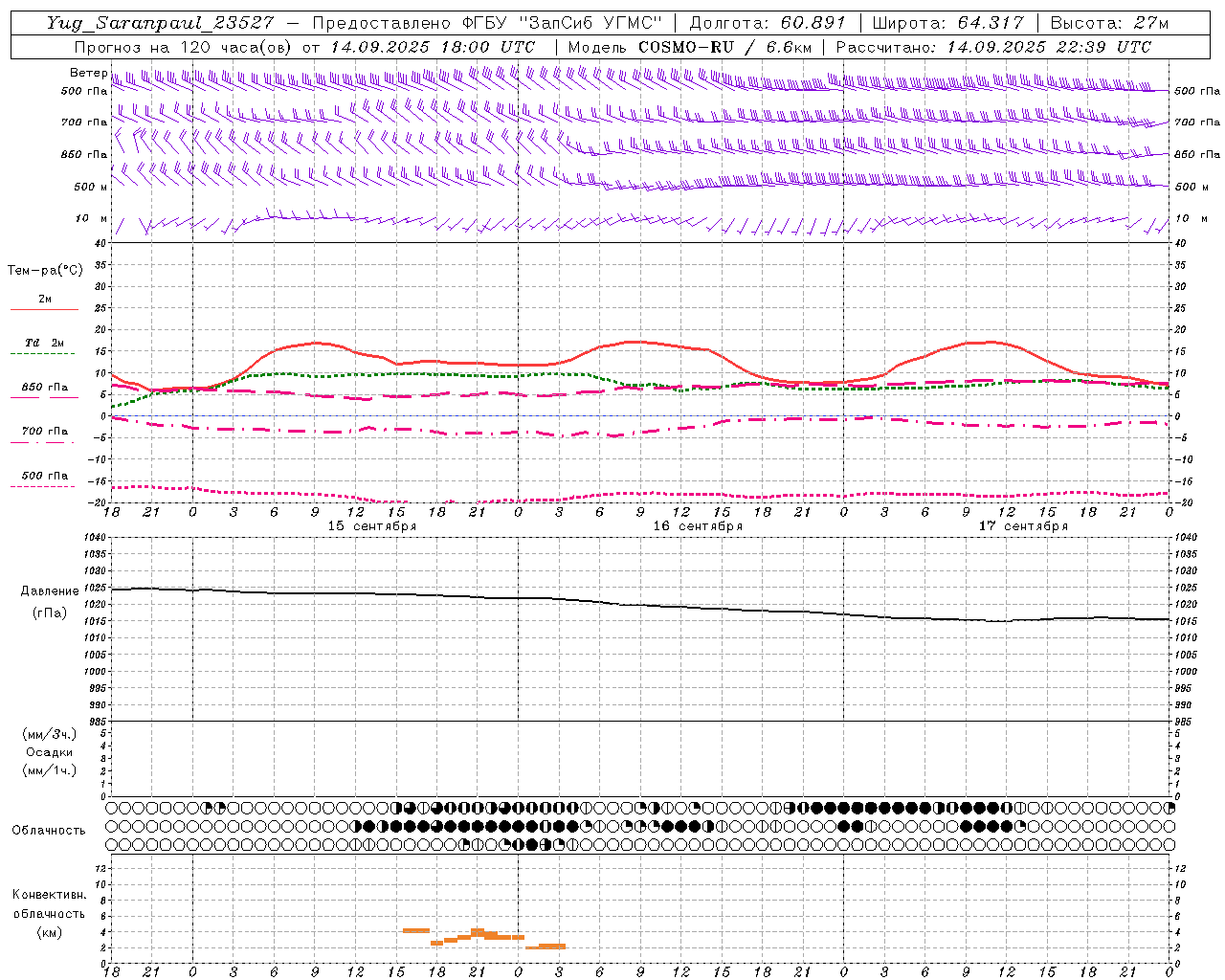Click the station title Yug_Saranpaul_23527
The image size is (1225, 980).
click(161, 23)
